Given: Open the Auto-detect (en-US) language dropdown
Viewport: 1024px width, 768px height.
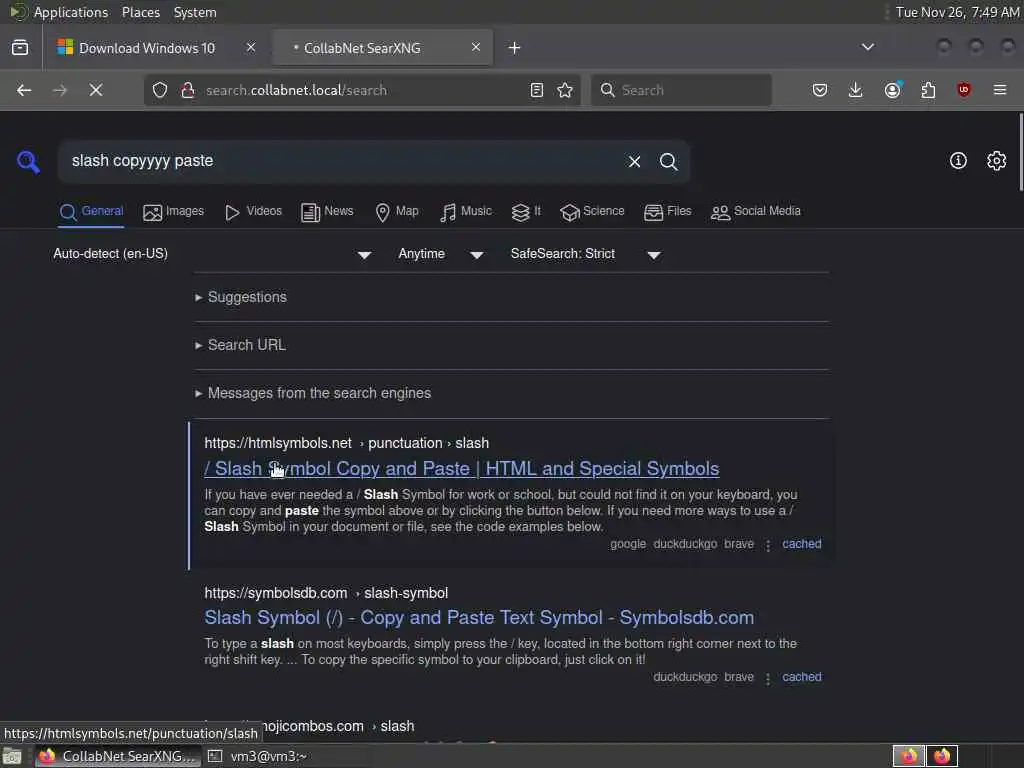Looking at the screenshot, I should pos(212,254).
